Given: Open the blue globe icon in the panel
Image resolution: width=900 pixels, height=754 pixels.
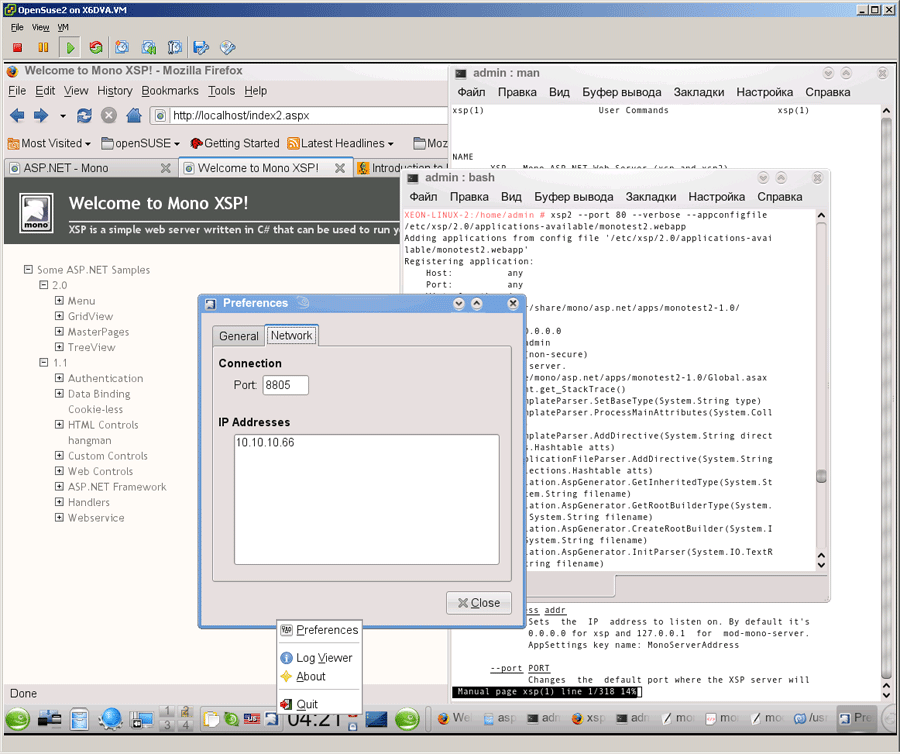Looking at the screenshot, I should pyautogui.click(x=110, y=719).
